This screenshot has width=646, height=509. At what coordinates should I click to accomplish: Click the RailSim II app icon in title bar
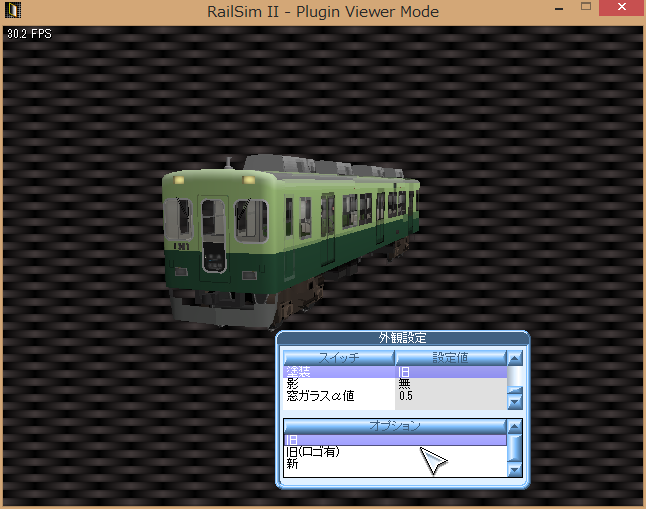[x=13, y=10]
